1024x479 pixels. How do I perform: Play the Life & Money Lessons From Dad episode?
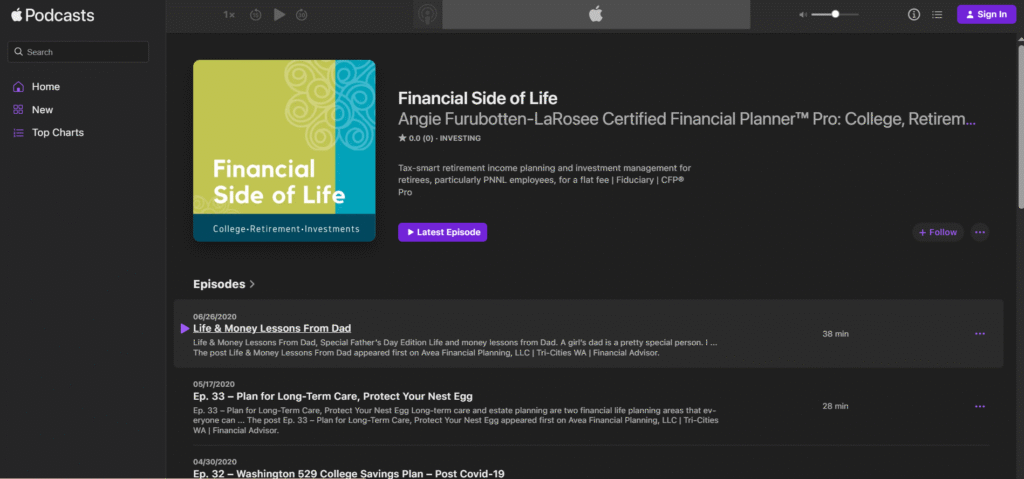[x=185, y=328]
